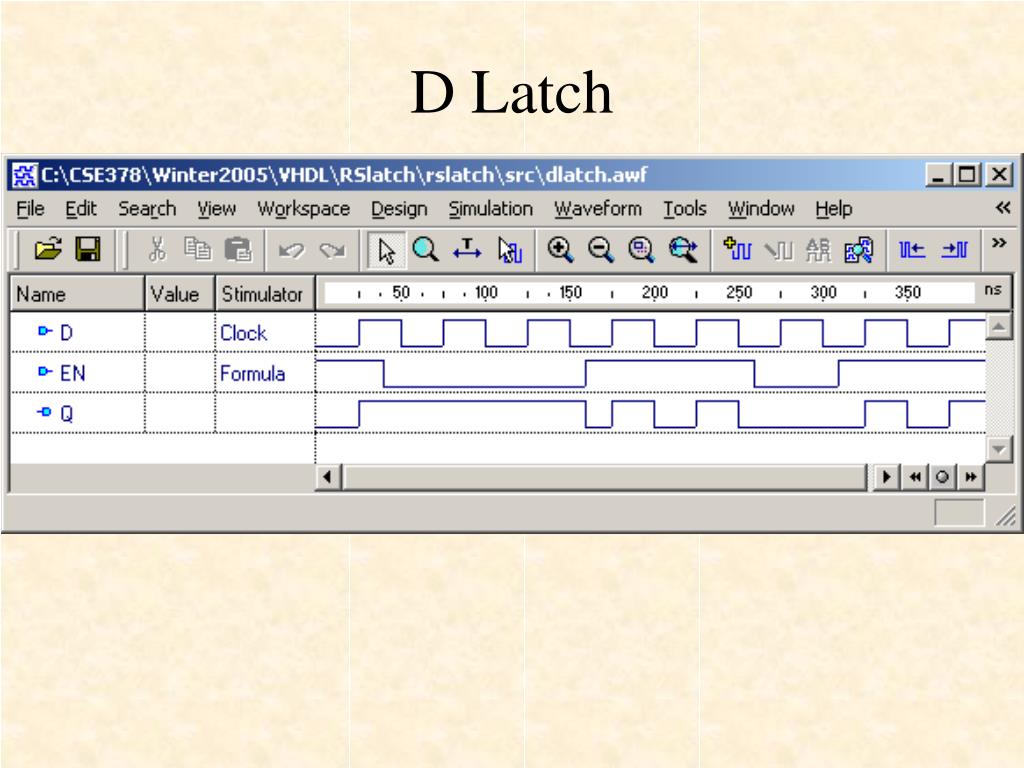1024x768 pixels.
Task: Open the File menu
Action: [30, 209]
